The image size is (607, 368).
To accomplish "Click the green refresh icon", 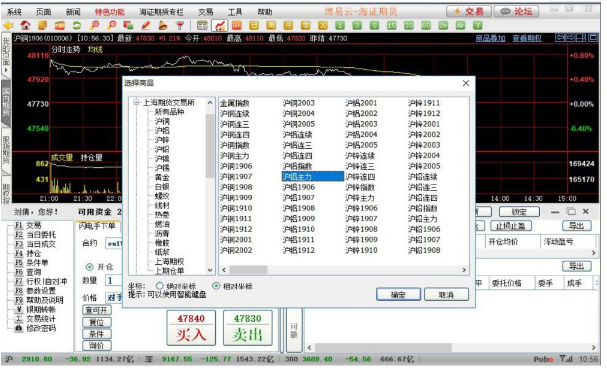I will (x=77, y=26).
